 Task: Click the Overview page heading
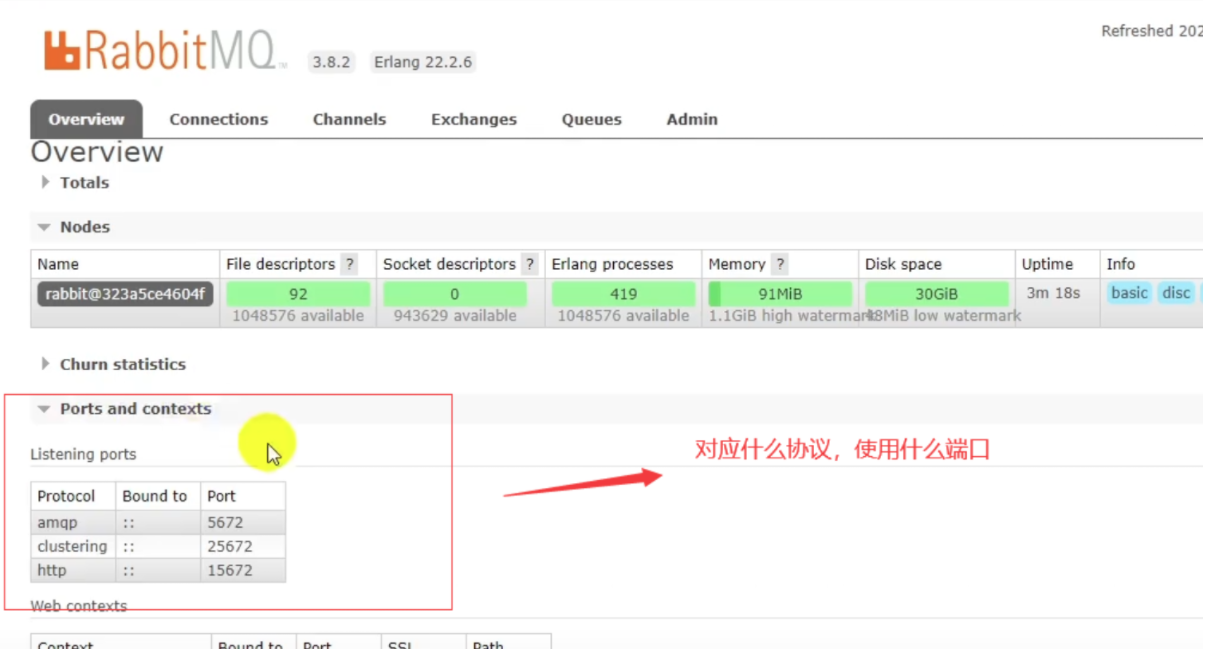point(97,152)
